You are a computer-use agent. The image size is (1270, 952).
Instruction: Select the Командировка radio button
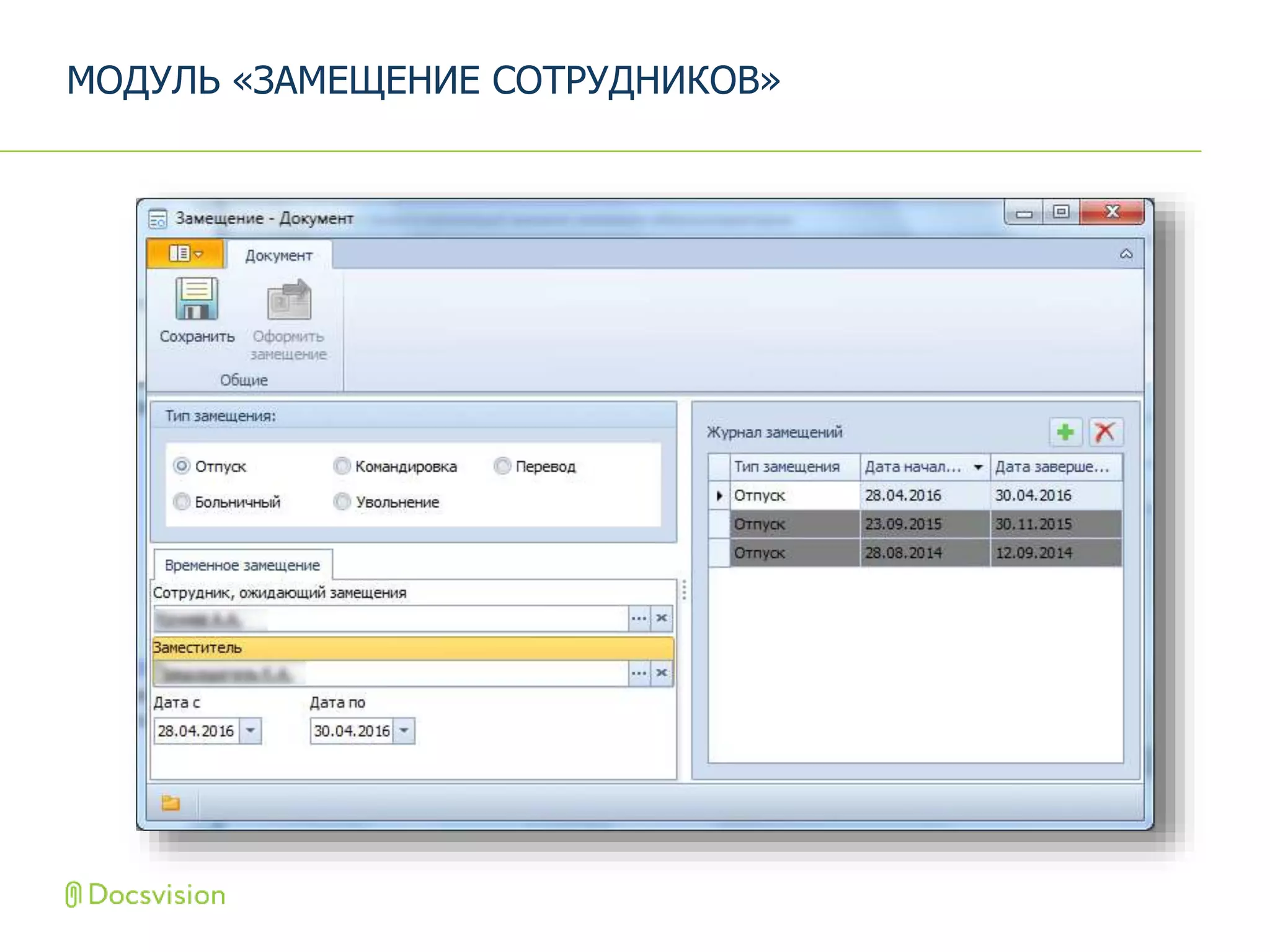point(342,466)
